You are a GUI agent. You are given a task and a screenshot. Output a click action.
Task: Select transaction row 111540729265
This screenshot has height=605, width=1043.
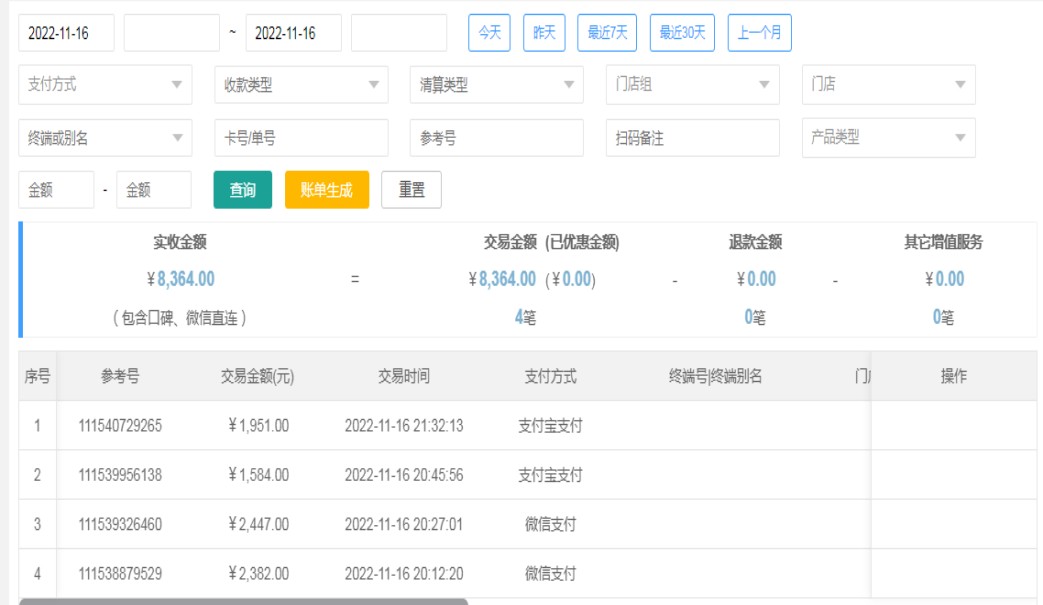pyautogui.click(x=120, y=426)
